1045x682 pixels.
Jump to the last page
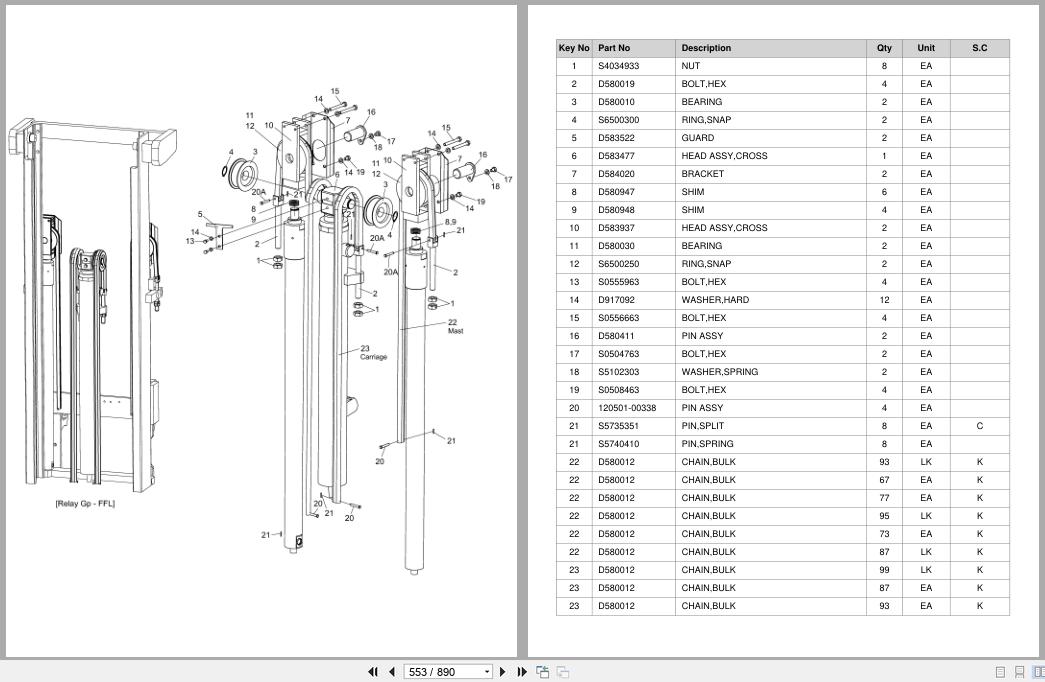pyautogui.click(x=522, y=672)
